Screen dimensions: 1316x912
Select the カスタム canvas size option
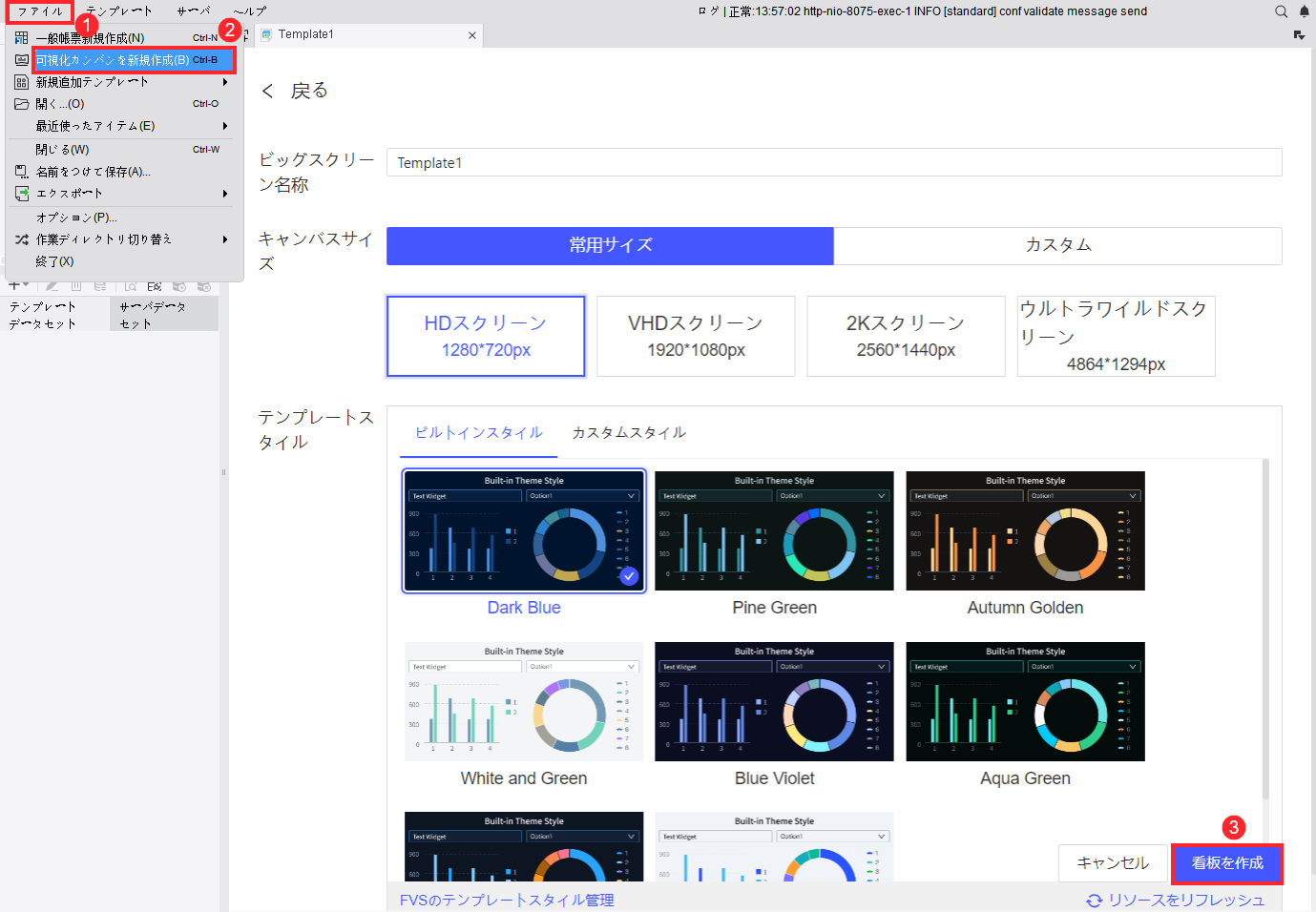(1058, 245)
